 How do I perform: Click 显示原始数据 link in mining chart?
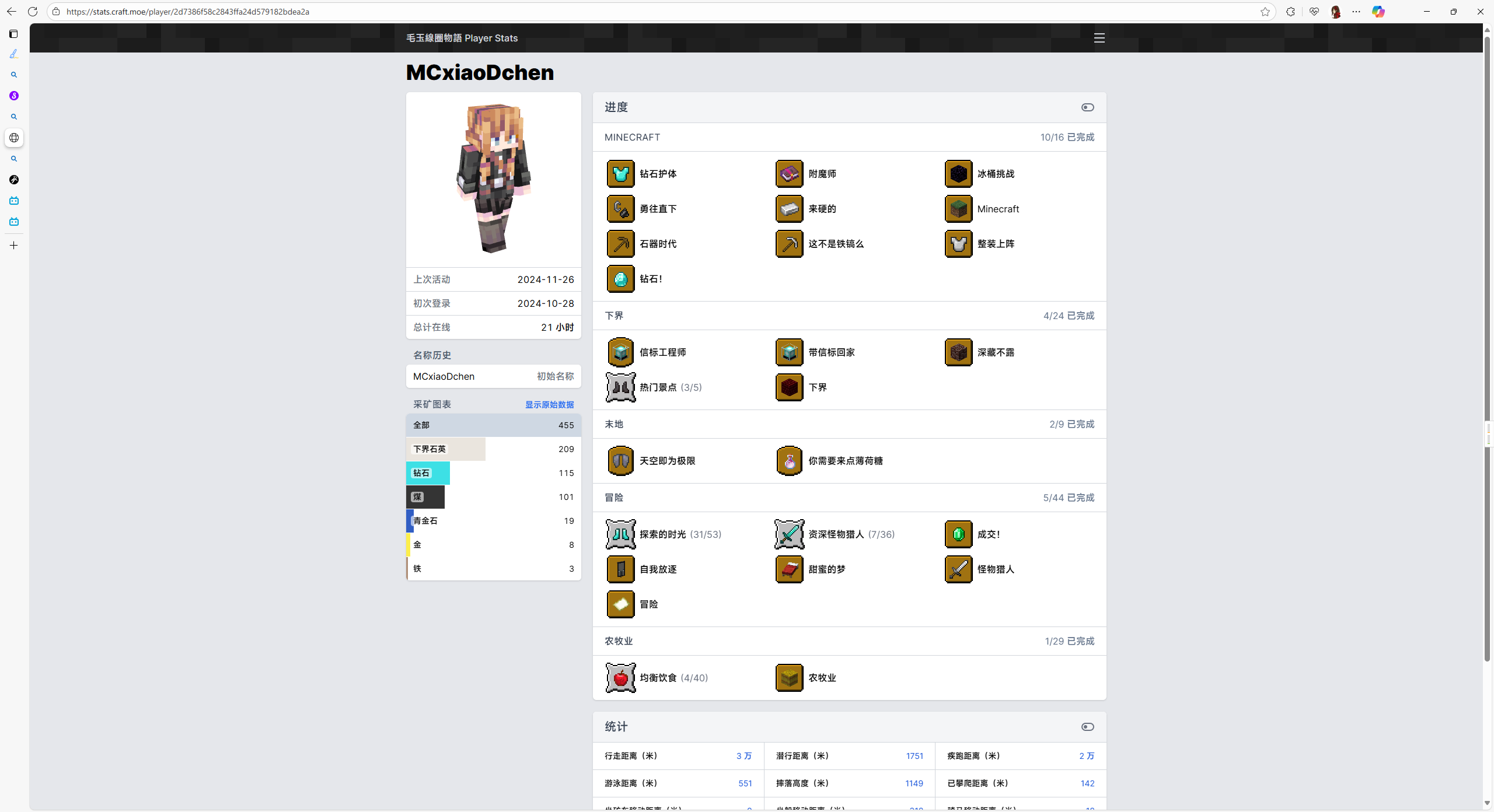click(x=549, y=405)
